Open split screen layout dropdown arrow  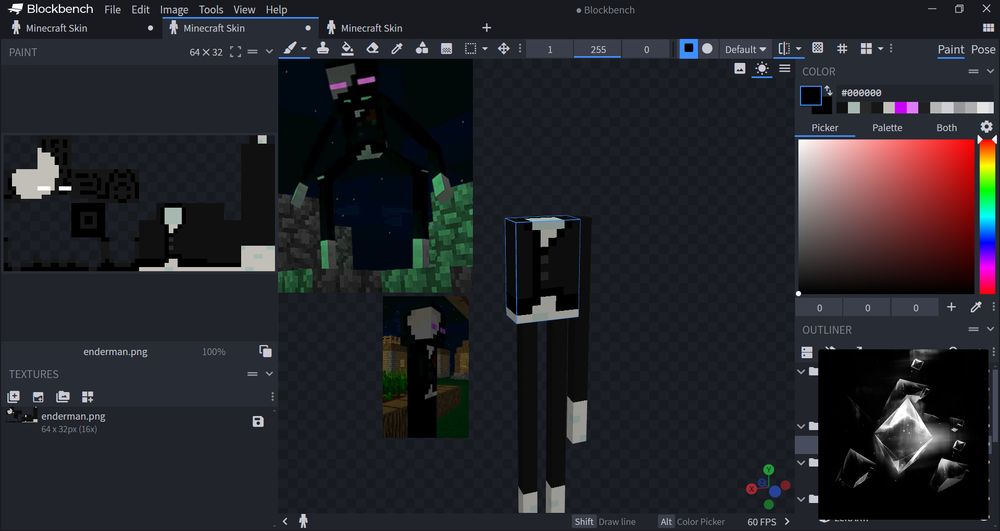pos(881,49)
